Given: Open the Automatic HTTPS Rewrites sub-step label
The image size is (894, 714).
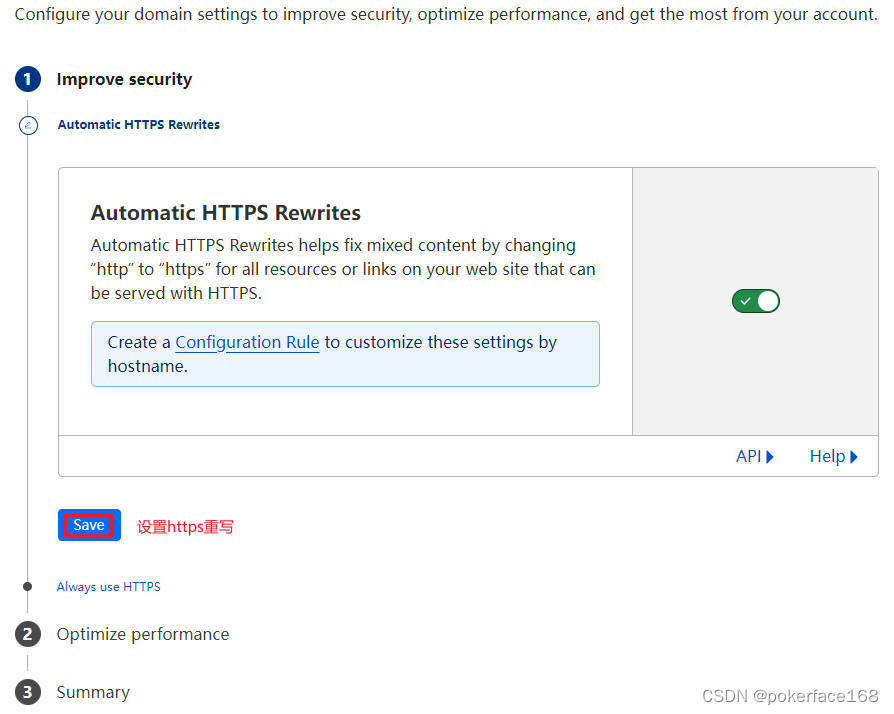Looking at the screenshot, I should click(138, 125).
